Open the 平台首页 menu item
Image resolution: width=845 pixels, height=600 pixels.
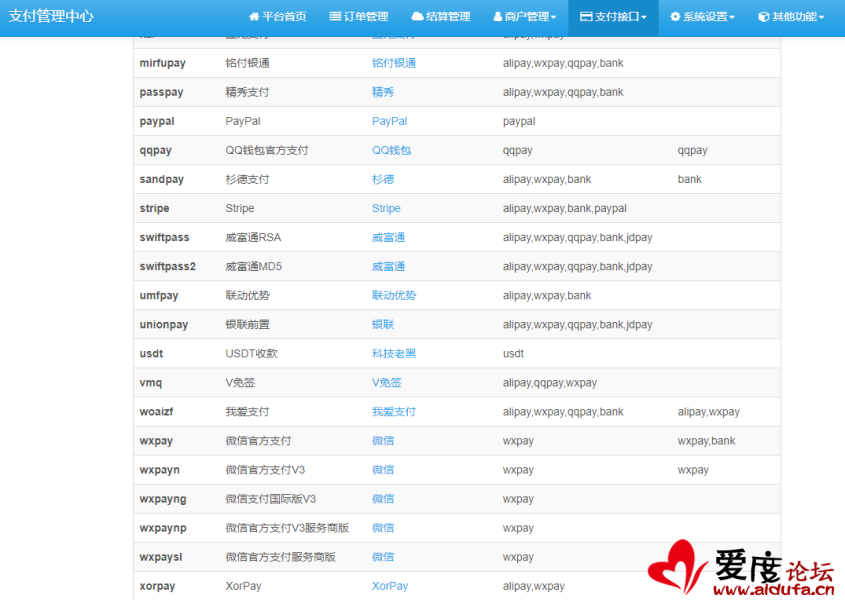[278, 17]
